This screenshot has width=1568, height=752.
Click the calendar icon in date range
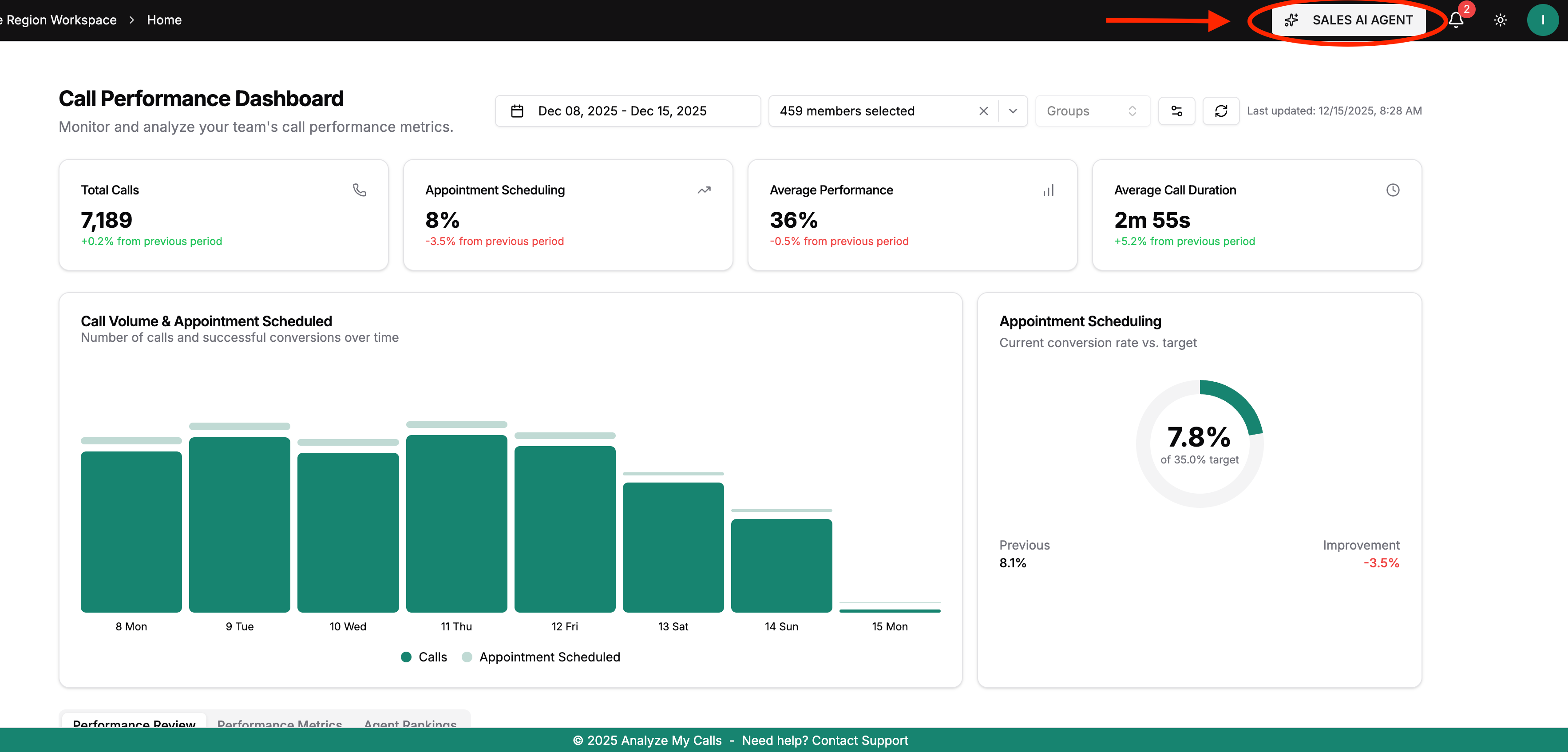point(517,111)
